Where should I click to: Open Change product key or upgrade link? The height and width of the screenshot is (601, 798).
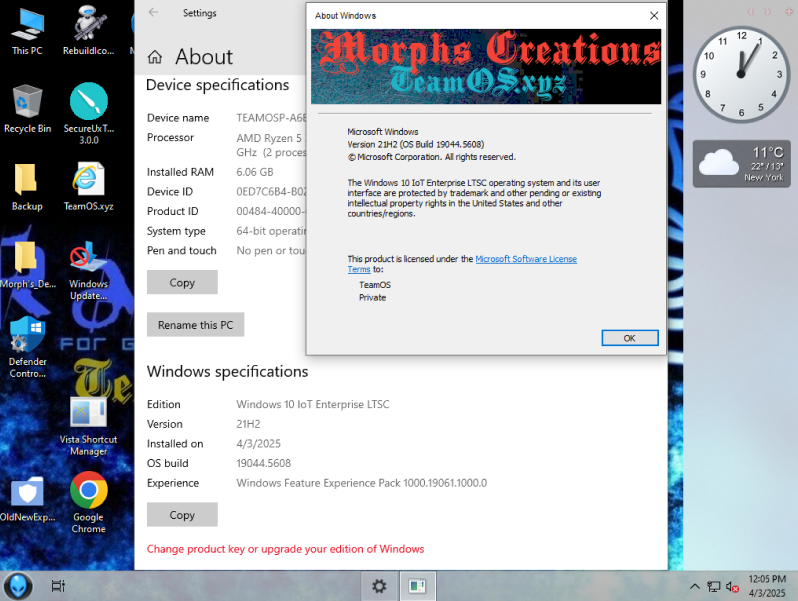[x=286, y=549]
